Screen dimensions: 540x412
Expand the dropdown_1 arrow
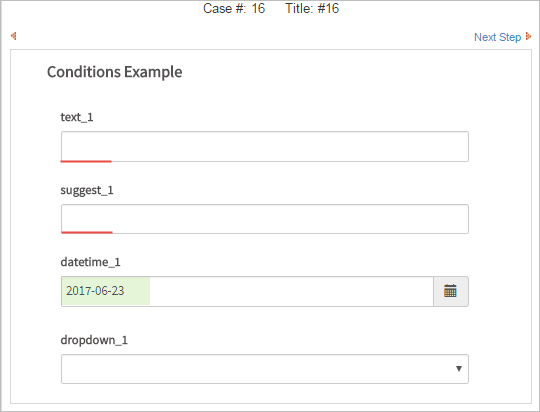click(x=459, y=369)
